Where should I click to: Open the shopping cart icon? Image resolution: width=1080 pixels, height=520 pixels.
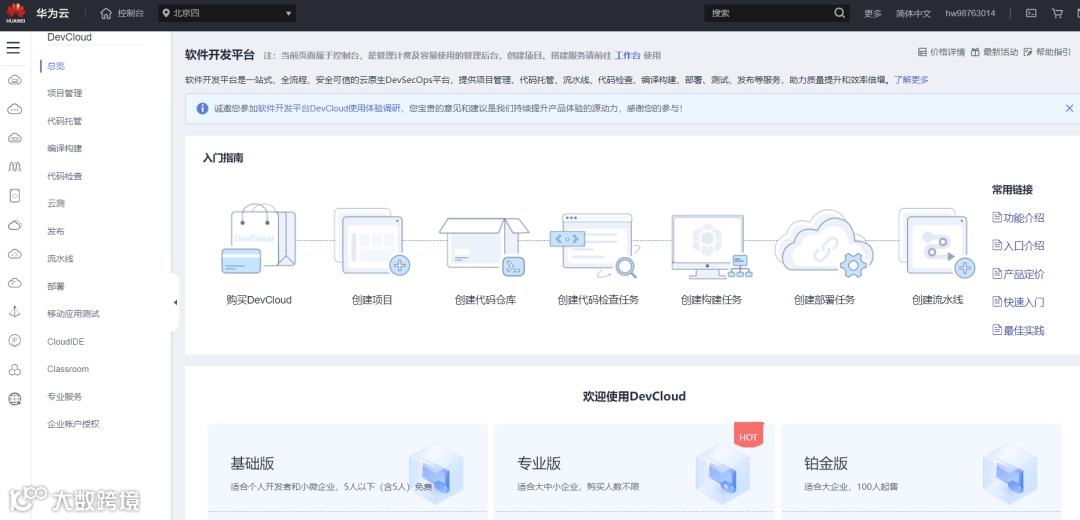(1057, 13)
